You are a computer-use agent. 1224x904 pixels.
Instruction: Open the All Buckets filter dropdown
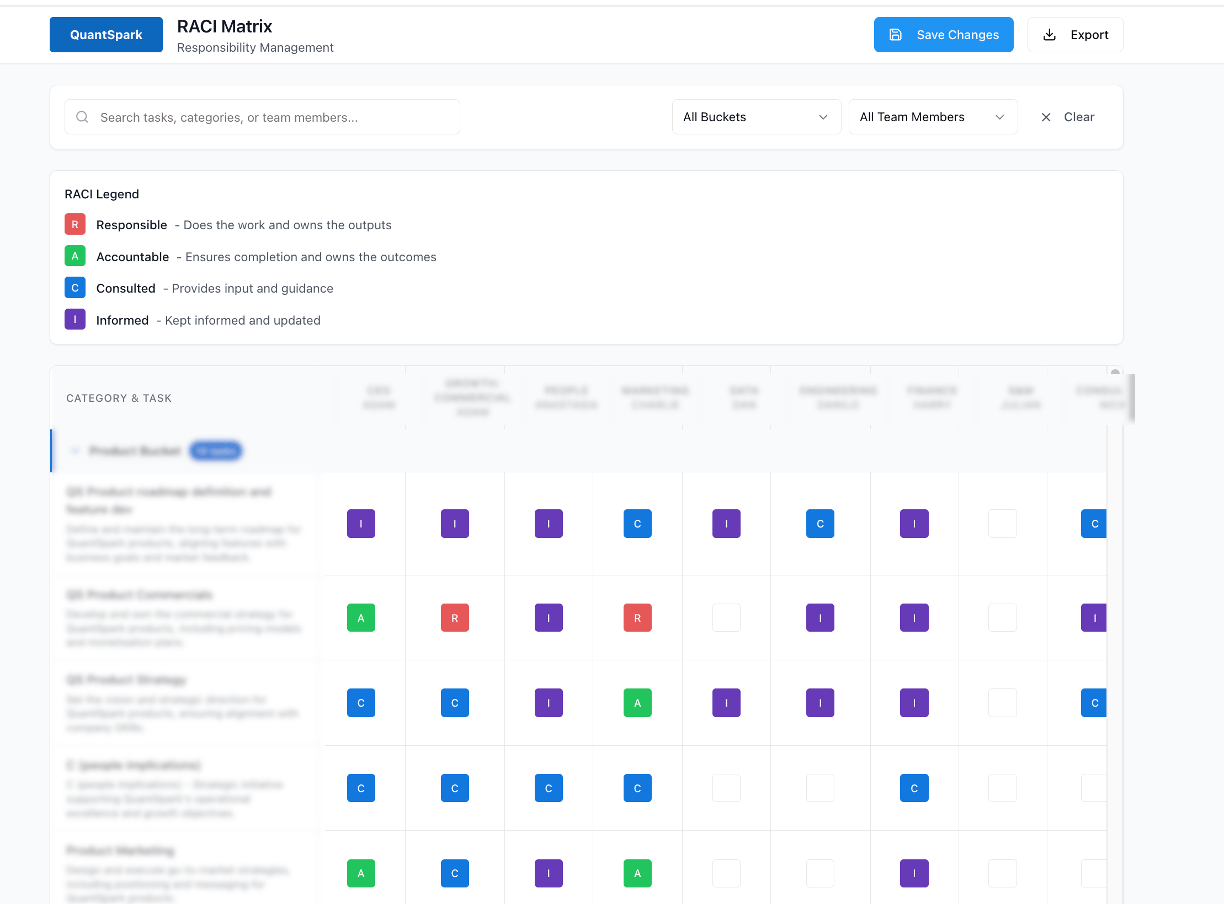tap(756, 117)
